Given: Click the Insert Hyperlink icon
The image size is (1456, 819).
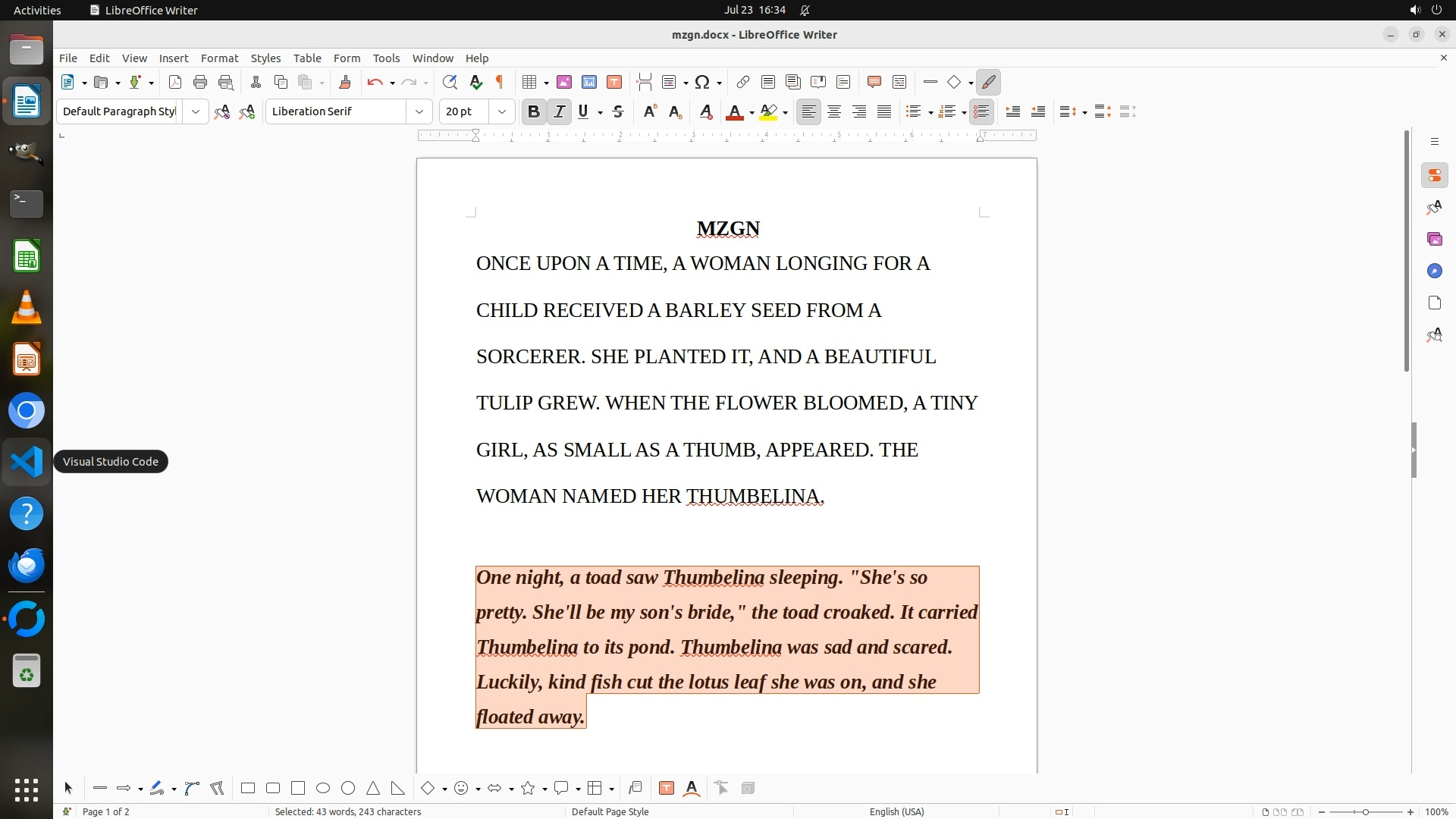Looking at the screenshot, I should pos(743,82).
